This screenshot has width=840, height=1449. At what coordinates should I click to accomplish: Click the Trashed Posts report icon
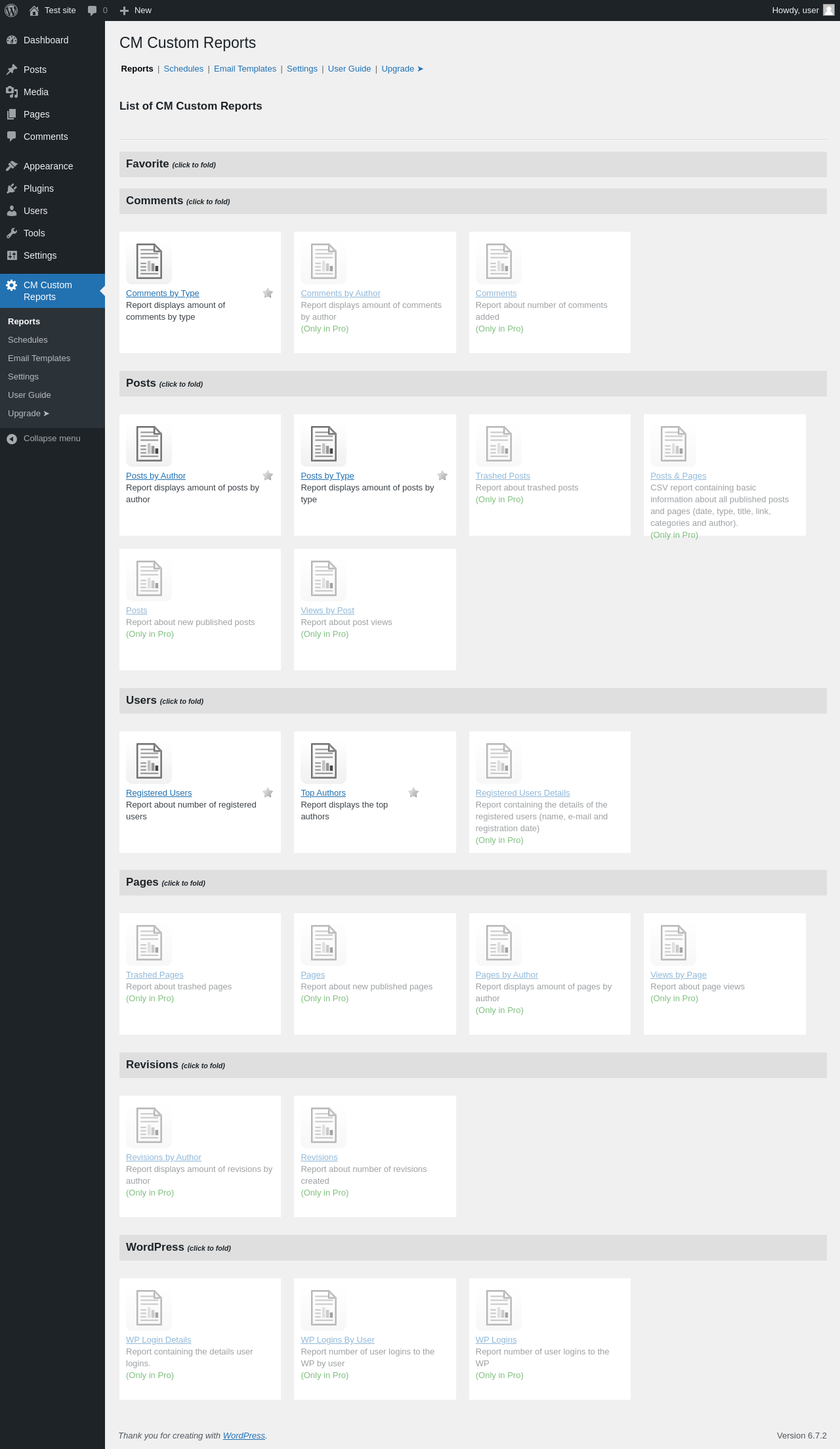(x=499, y=444)
